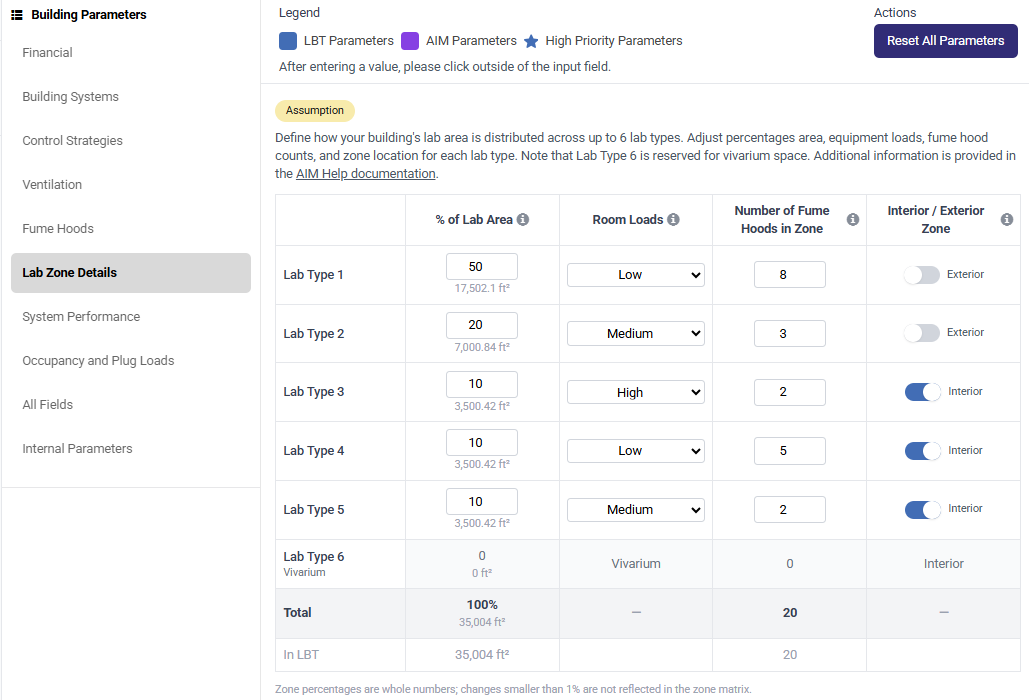
Task: Open the AIM Help documentation link
Action: click(366, 173)
